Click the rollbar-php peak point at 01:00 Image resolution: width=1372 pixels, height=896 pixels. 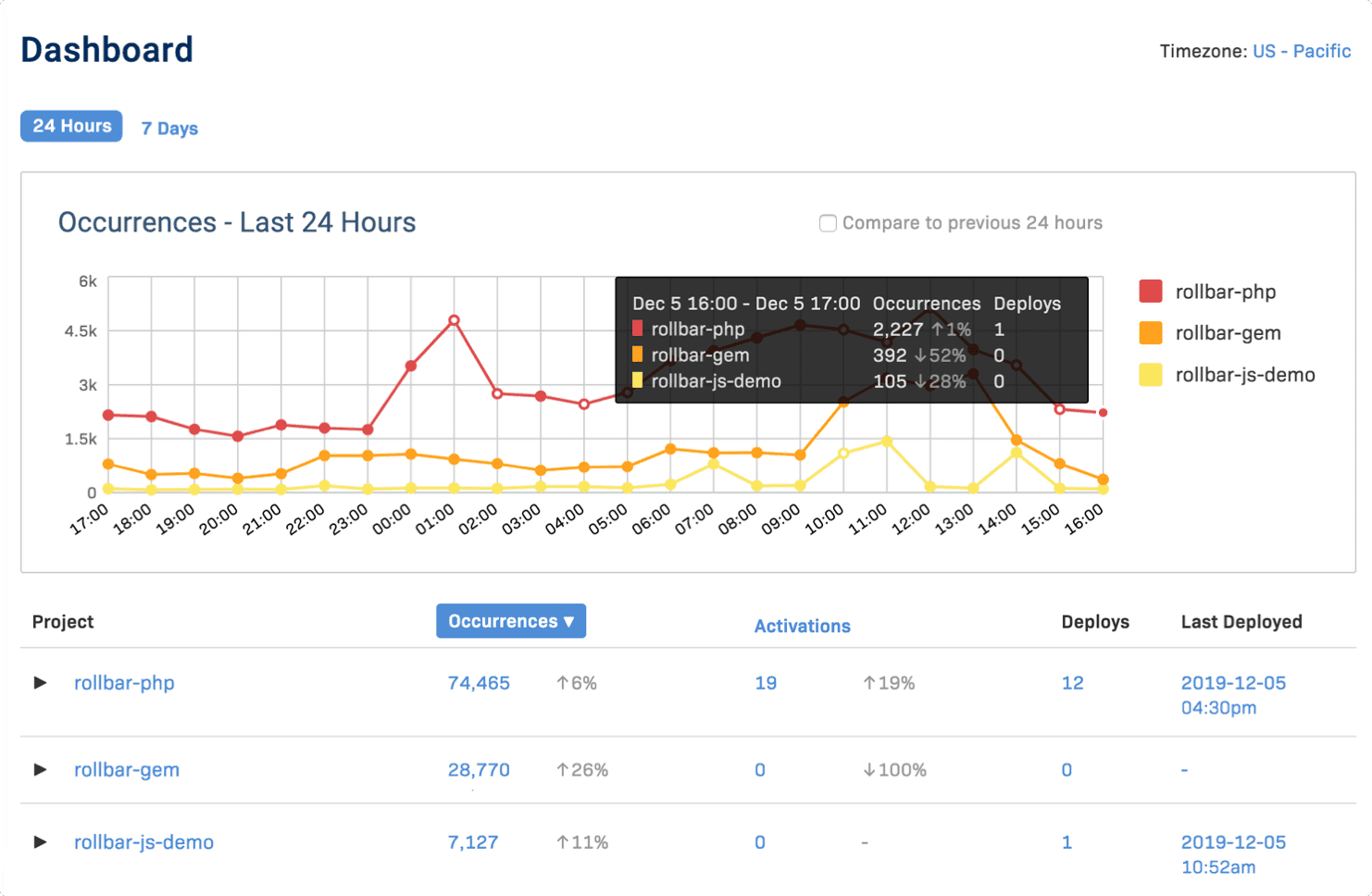pos(454,320)
